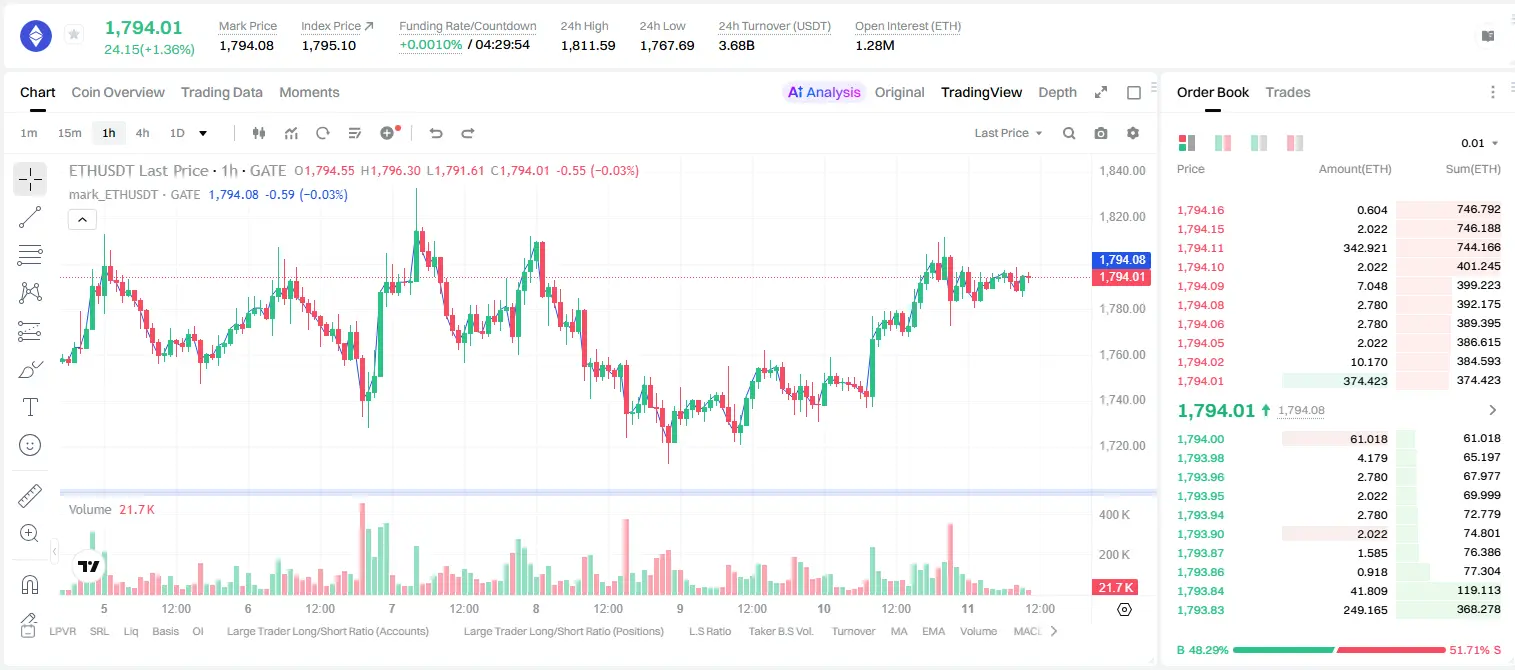Add ETHUSDT to favorites with star icon
The height and width of the screenshot is (670, 1515).
(x=74, y=35)
